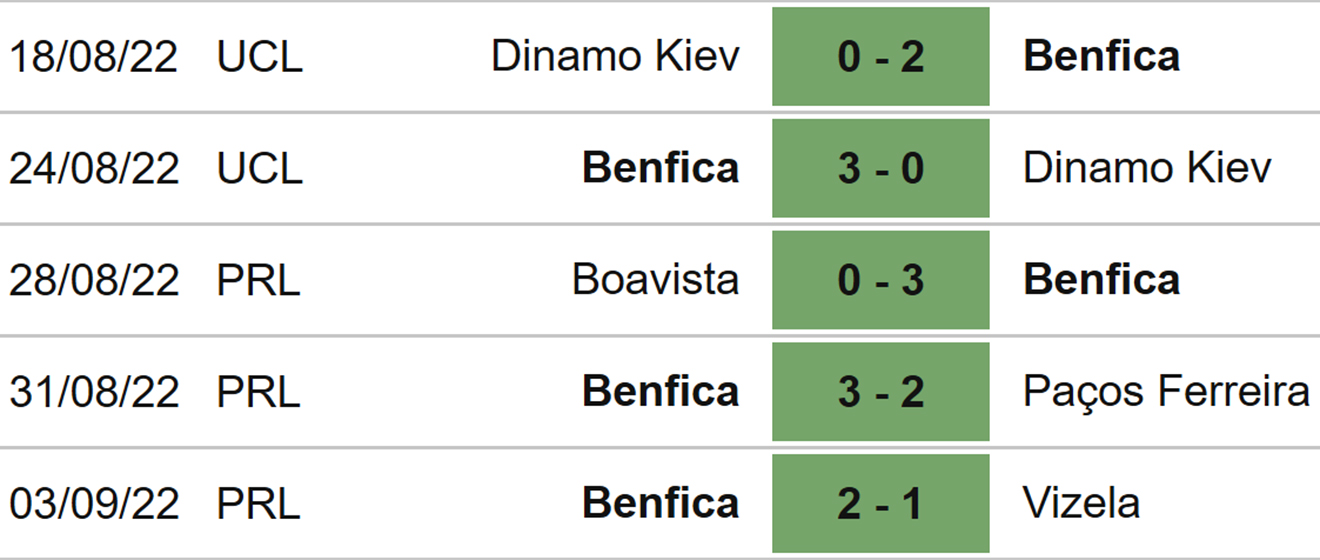Open the 0 - 3 match score
1320x560 pixels.
click(880, 280)
